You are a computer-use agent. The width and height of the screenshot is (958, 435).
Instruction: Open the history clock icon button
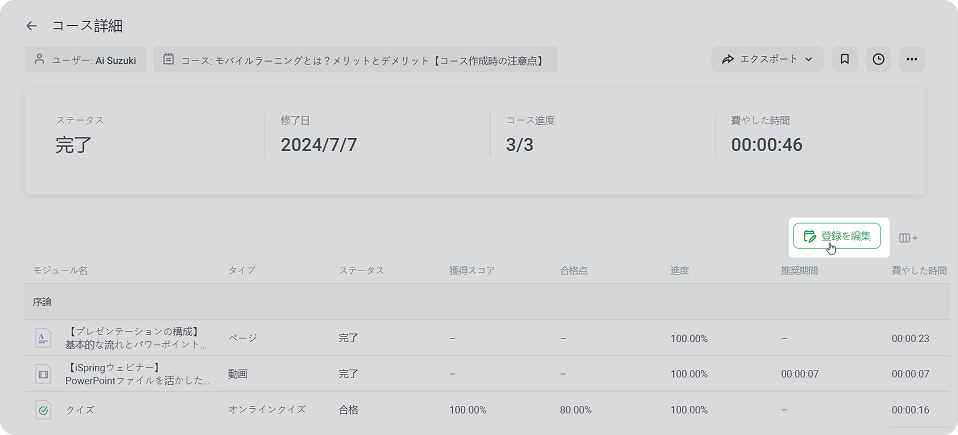pyautogui.click(x=878, y=59)
